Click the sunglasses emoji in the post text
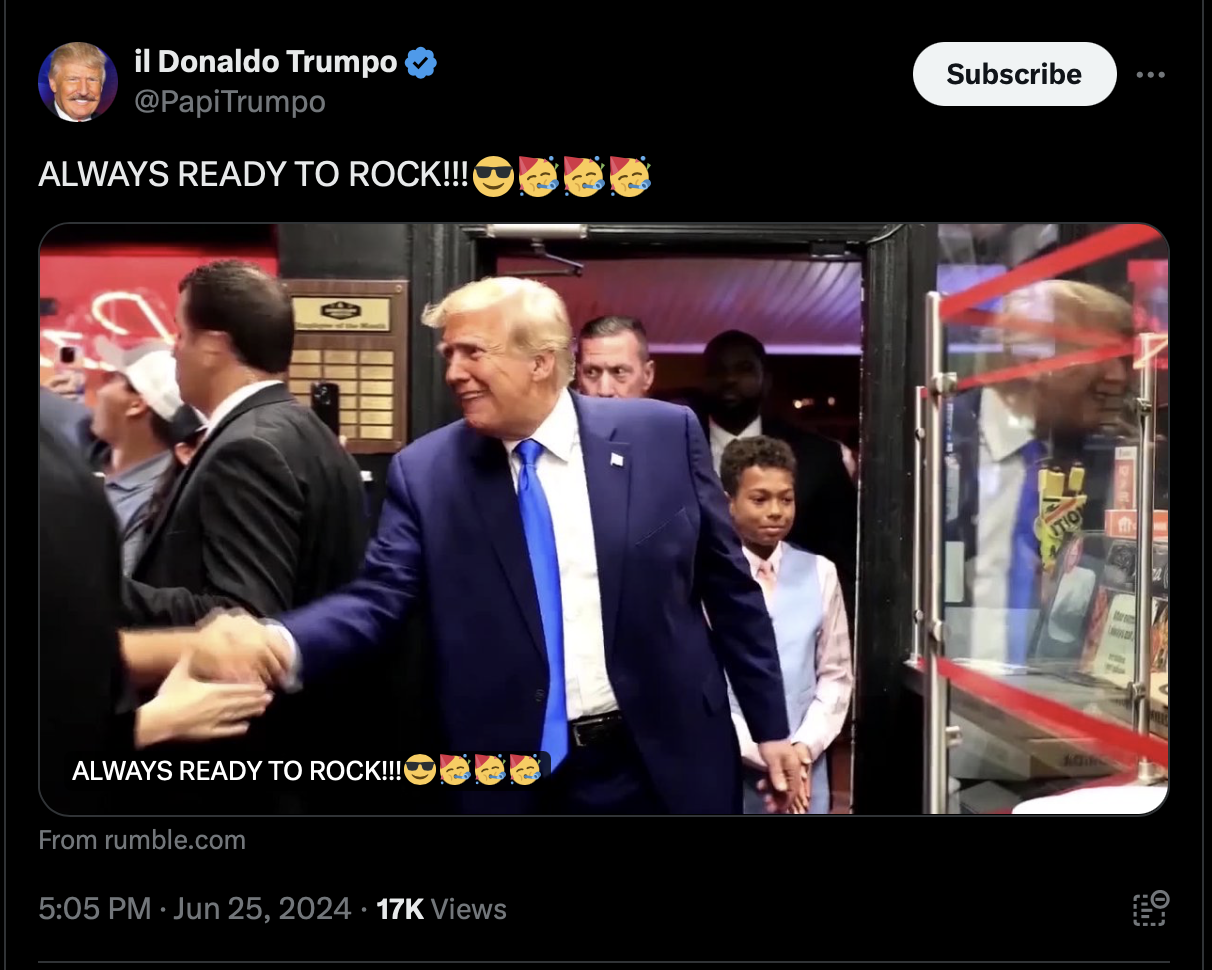 (x=493, y=176)
